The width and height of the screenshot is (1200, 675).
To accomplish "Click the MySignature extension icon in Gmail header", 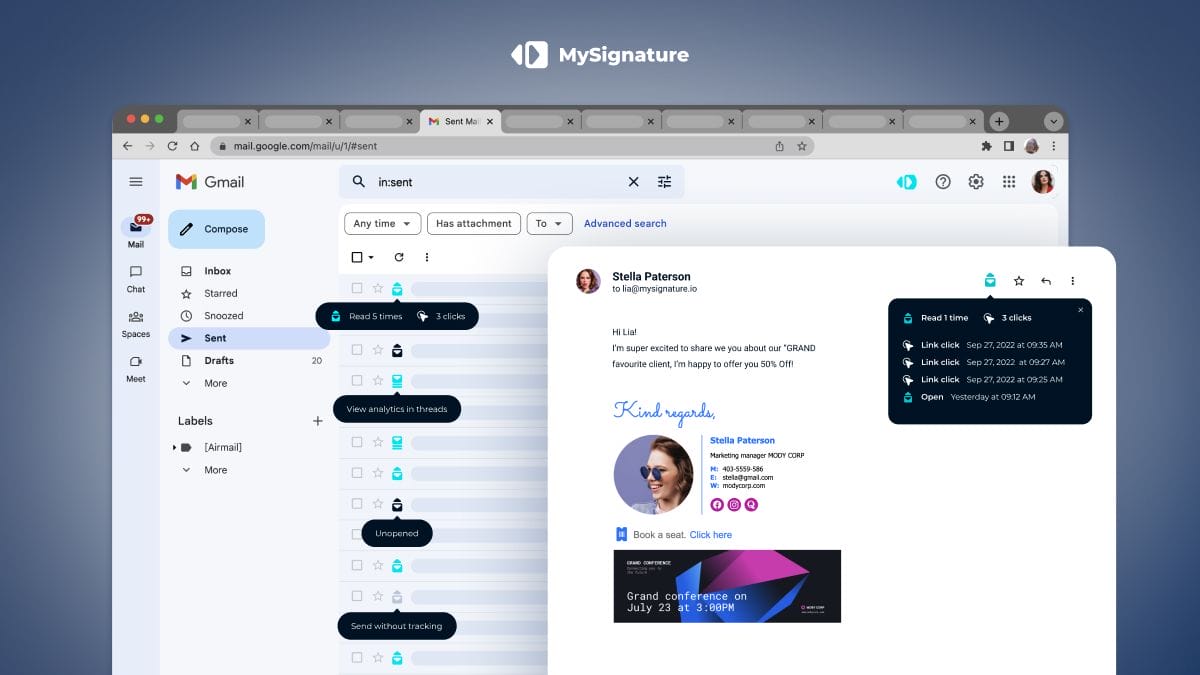I will (x=906, y=182).
